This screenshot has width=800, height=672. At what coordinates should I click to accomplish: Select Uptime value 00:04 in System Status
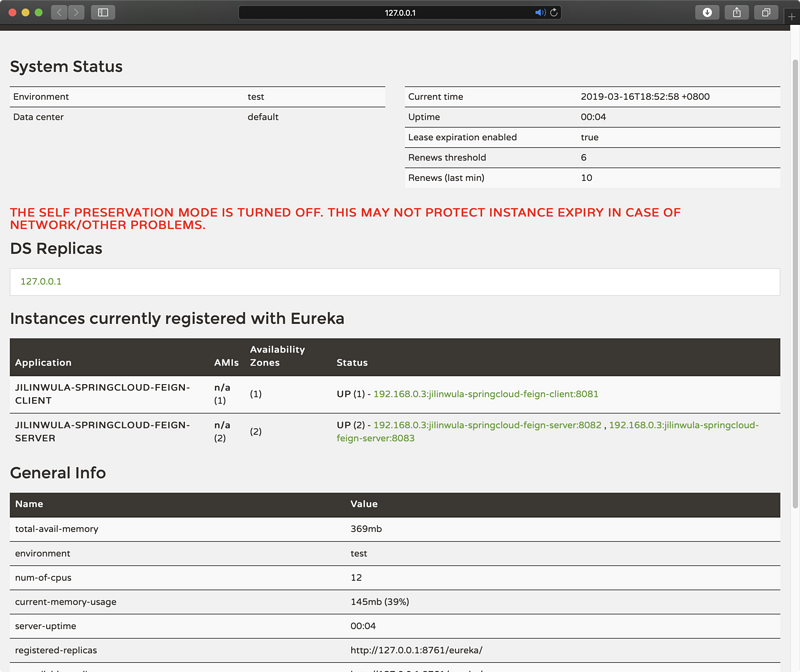(593, 117)
